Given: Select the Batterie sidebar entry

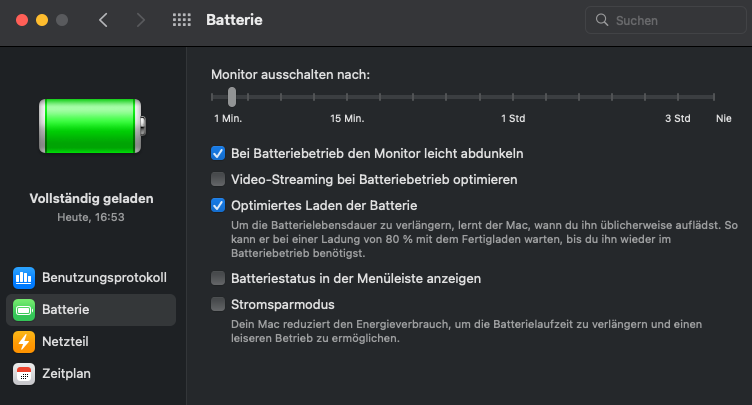Looking at the screenshot, I should (65, 310).
